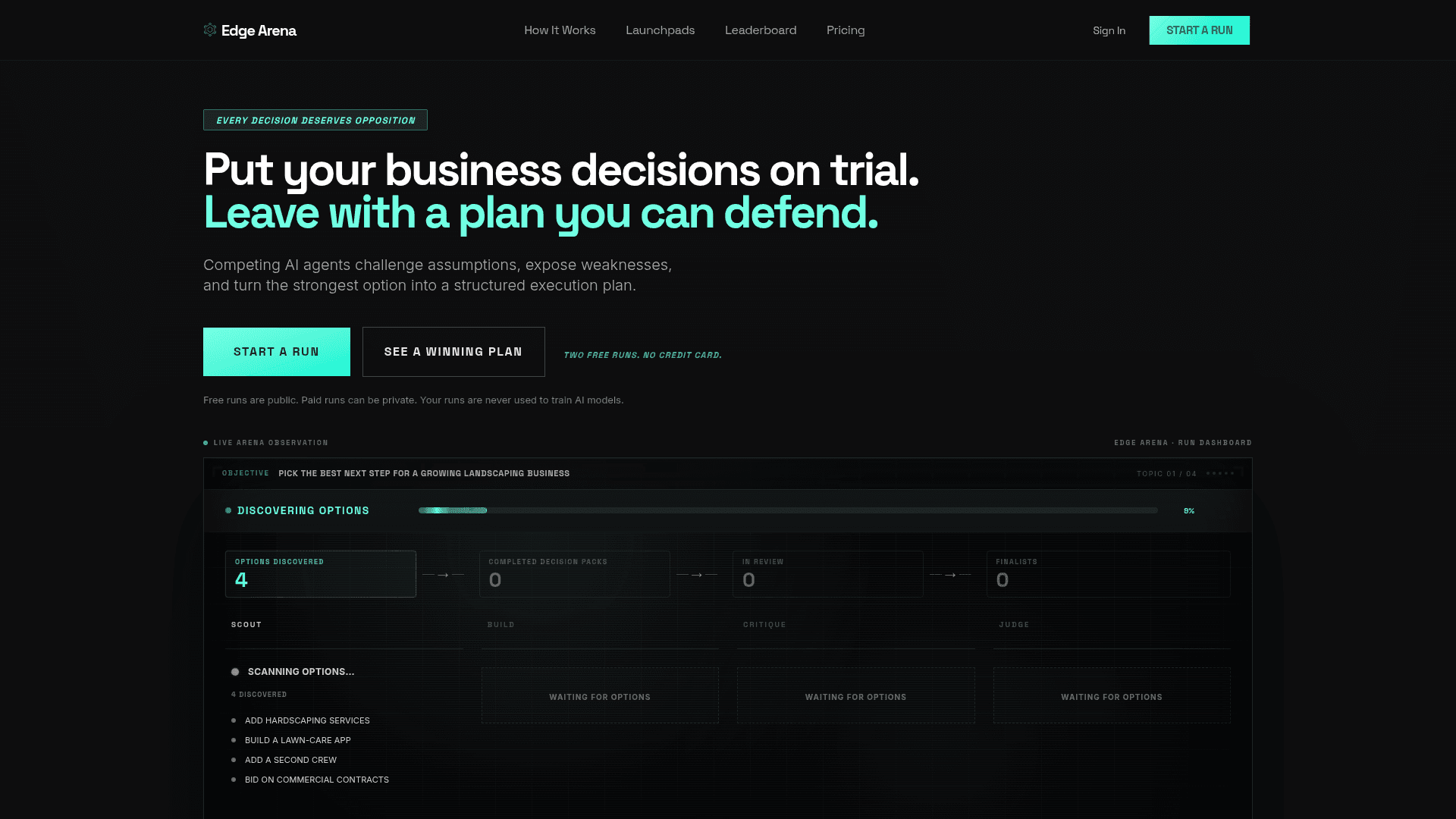
Task: Select Add Hardscaping Services option
Action: pyautogui.click(x=307, y=720)
